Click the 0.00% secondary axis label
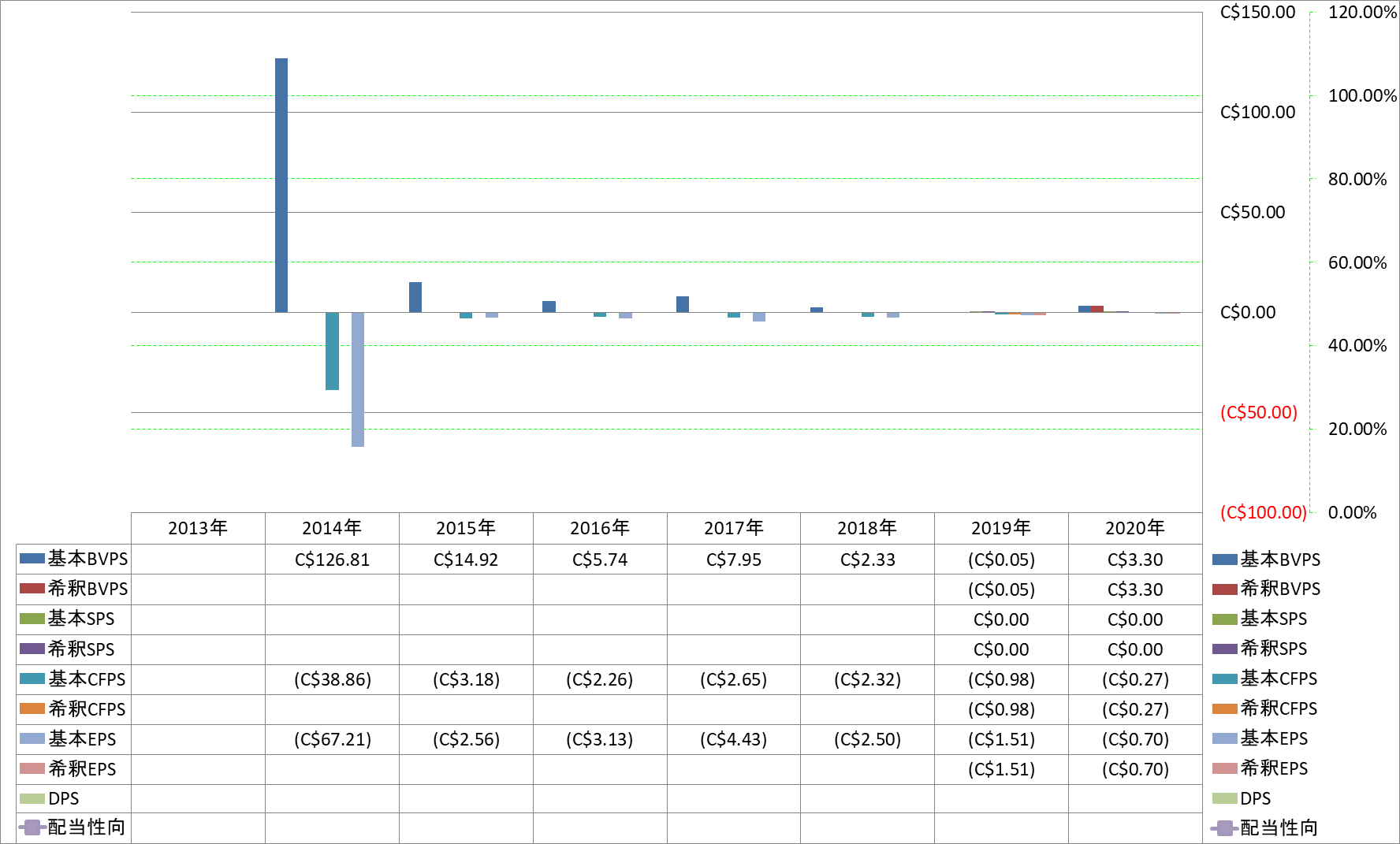Viewport: 1400px width, 844px height. pos(1352,512)
